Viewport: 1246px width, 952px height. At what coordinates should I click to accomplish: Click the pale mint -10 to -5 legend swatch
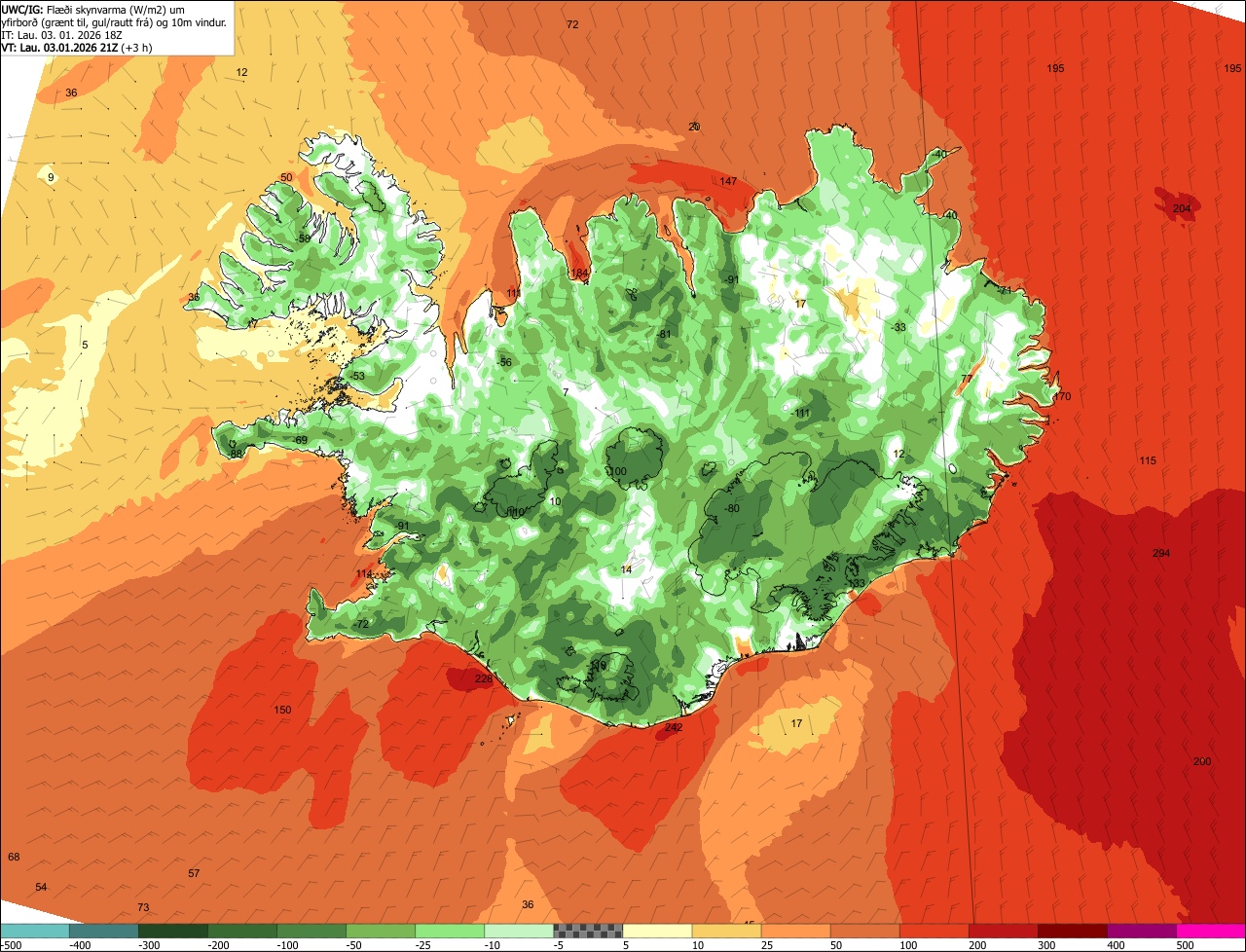(x=519, y=931)
